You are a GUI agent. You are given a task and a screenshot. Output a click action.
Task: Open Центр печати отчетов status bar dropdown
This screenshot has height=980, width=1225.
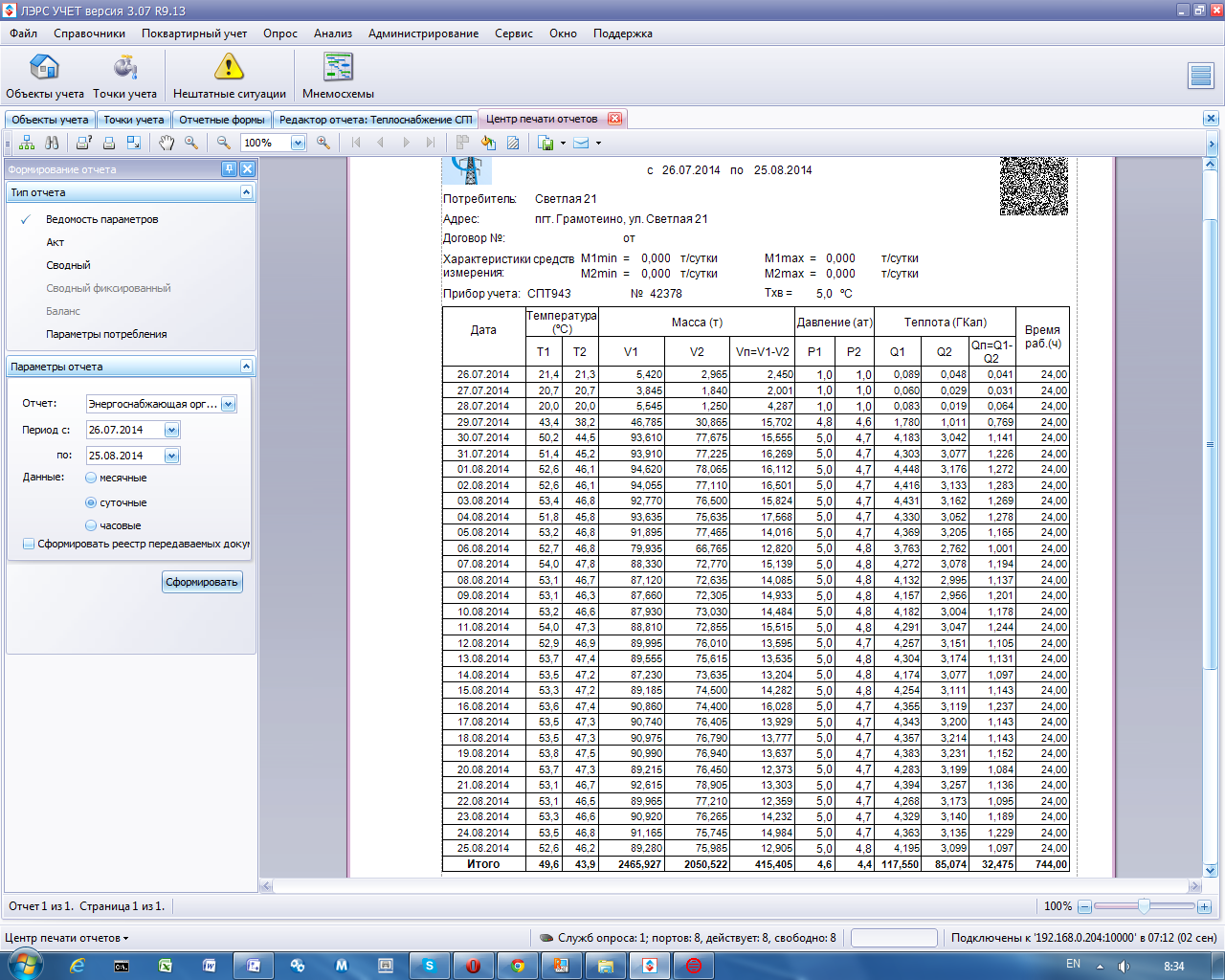coord(66,938)
